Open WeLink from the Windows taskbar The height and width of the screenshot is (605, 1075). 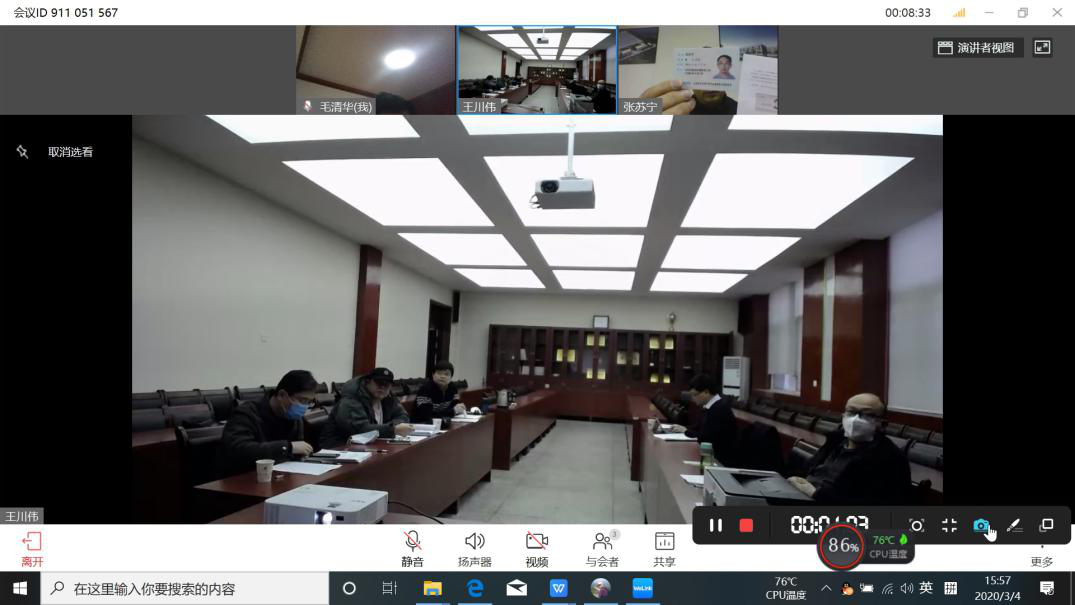642,588
